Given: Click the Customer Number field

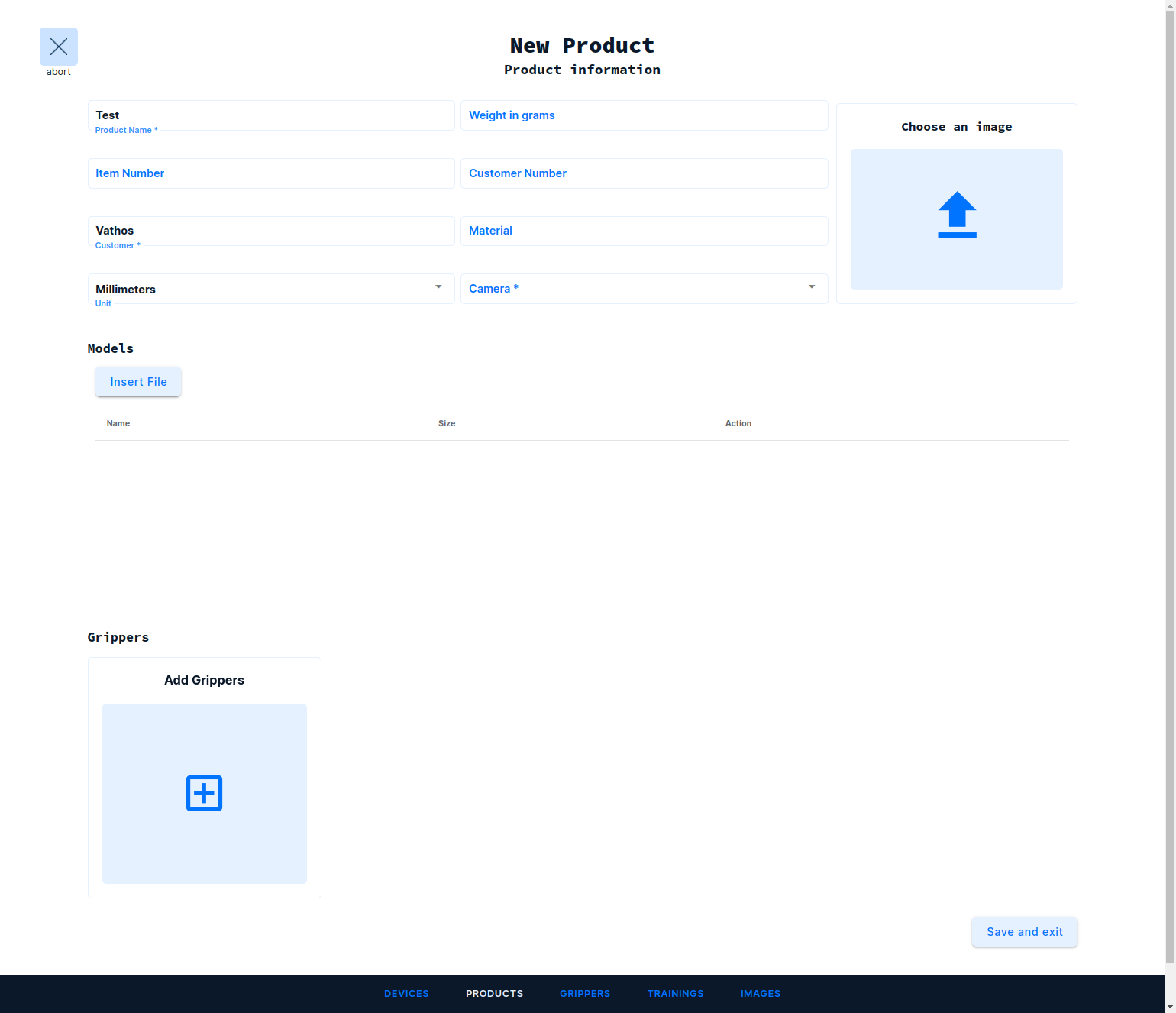Looking at the screenshot, I should pos(644,173).
